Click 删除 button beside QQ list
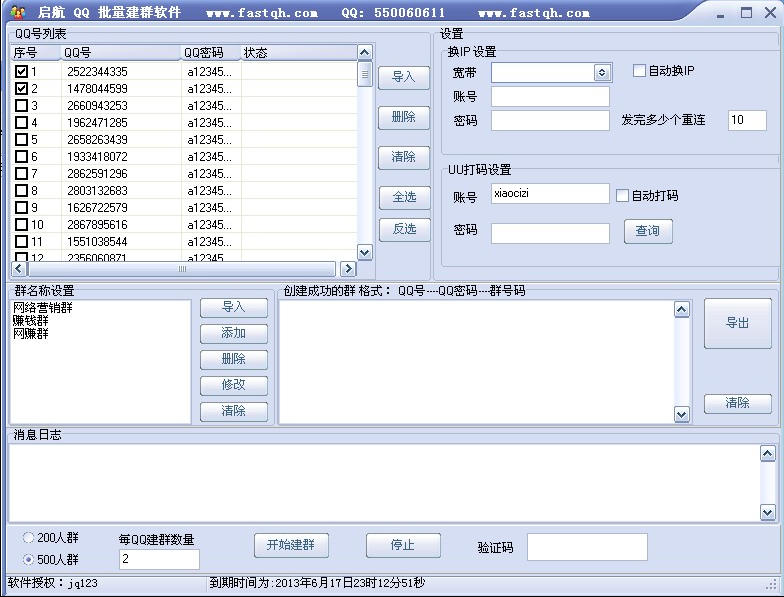 click(x=404, y=117)
